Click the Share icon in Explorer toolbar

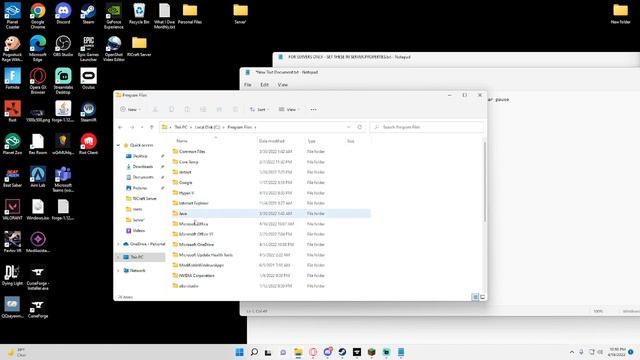(219, 109)
